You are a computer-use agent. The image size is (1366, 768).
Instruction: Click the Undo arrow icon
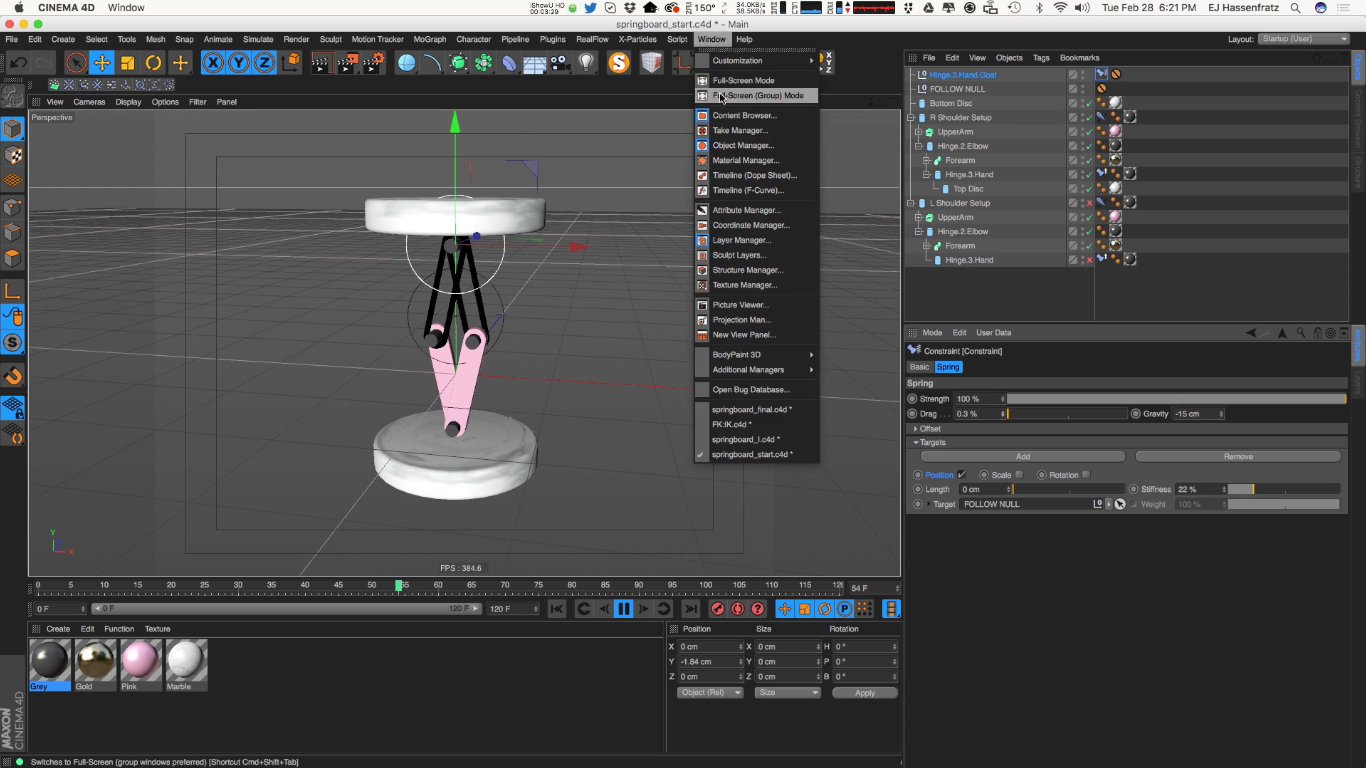click(x=18, y=63)
